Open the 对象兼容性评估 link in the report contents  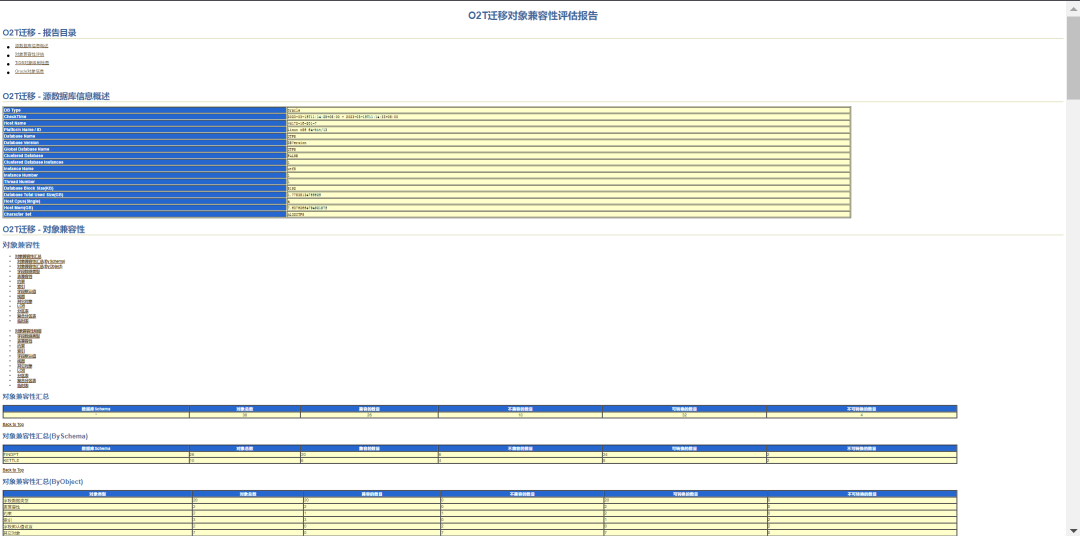point(30,54)
